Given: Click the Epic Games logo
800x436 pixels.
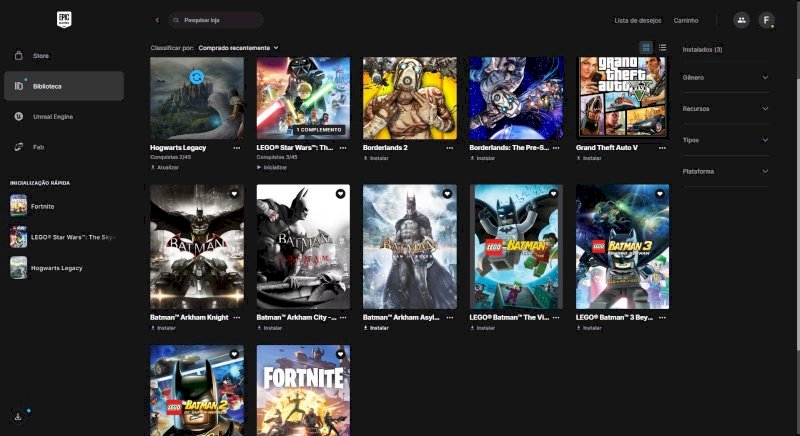Looking at the screenshot, I should (x=64, y=20).
